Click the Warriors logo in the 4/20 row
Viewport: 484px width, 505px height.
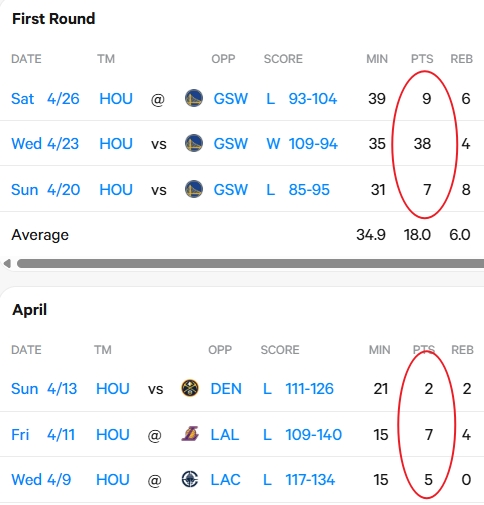[x=194, y=189]
